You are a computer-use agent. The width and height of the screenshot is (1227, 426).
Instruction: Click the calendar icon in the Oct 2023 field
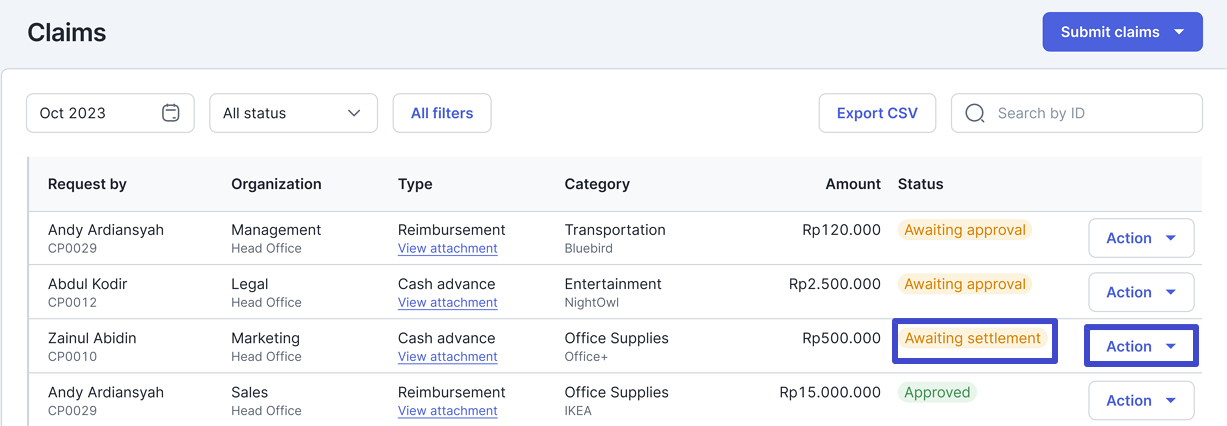(x=171, y=113)
